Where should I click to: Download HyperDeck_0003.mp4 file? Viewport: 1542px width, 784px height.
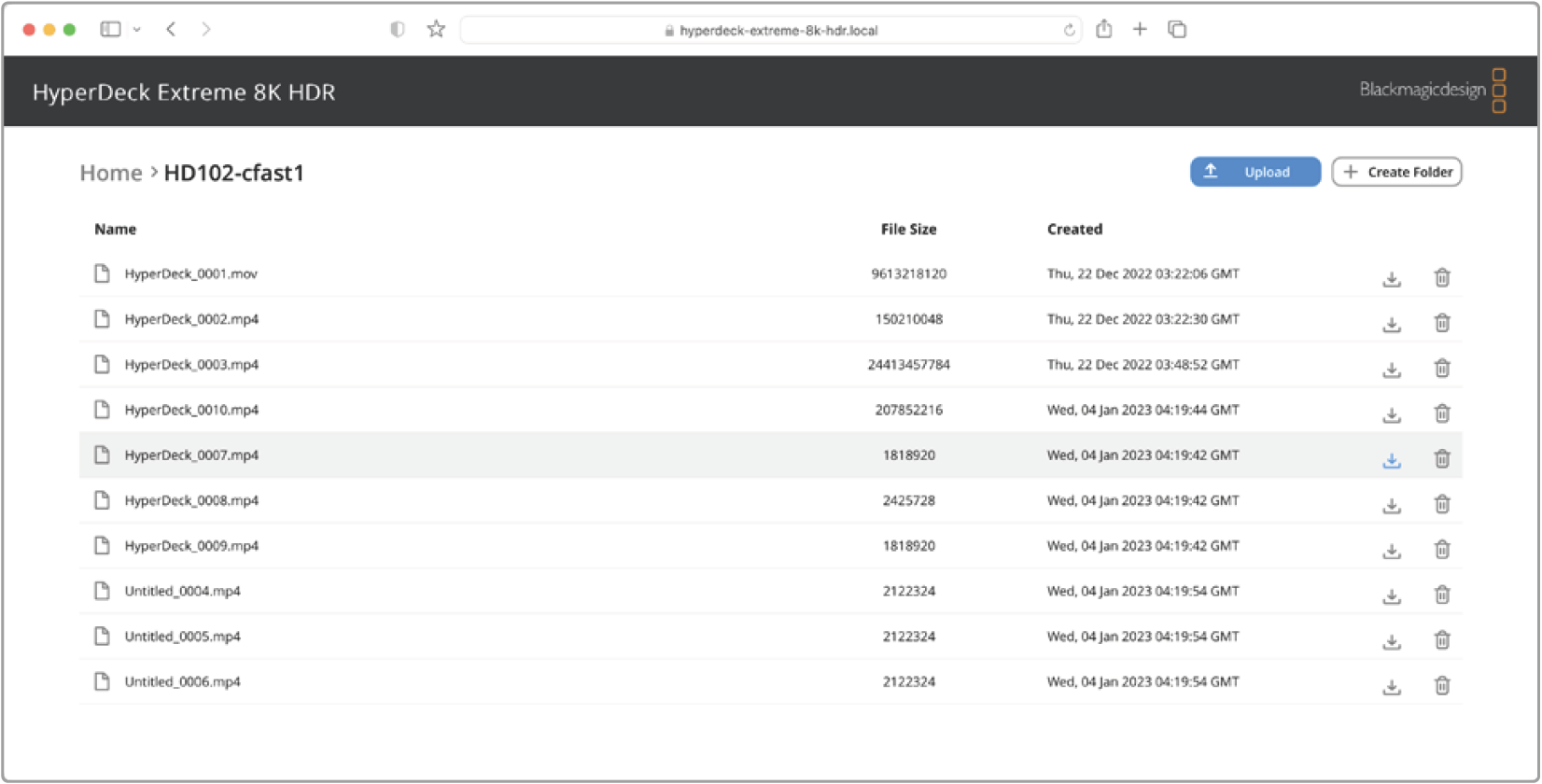pyautogui.click(x=1392, y=369)
